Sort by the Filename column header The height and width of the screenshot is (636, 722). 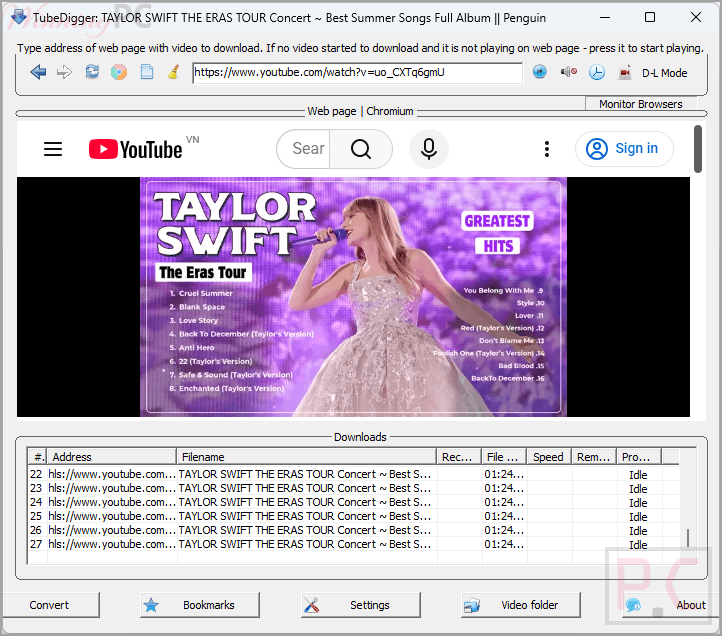[306, 457]
